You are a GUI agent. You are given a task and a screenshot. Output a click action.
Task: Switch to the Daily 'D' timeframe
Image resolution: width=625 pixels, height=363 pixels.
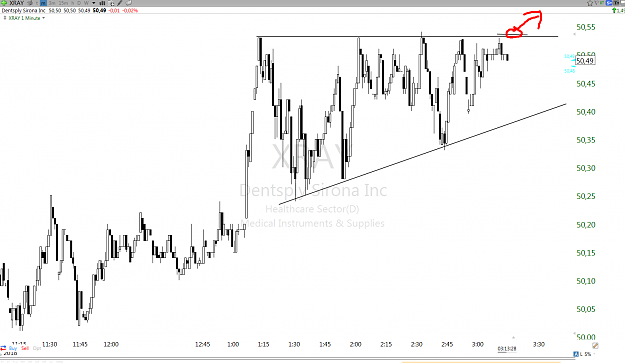pos(79,3)
